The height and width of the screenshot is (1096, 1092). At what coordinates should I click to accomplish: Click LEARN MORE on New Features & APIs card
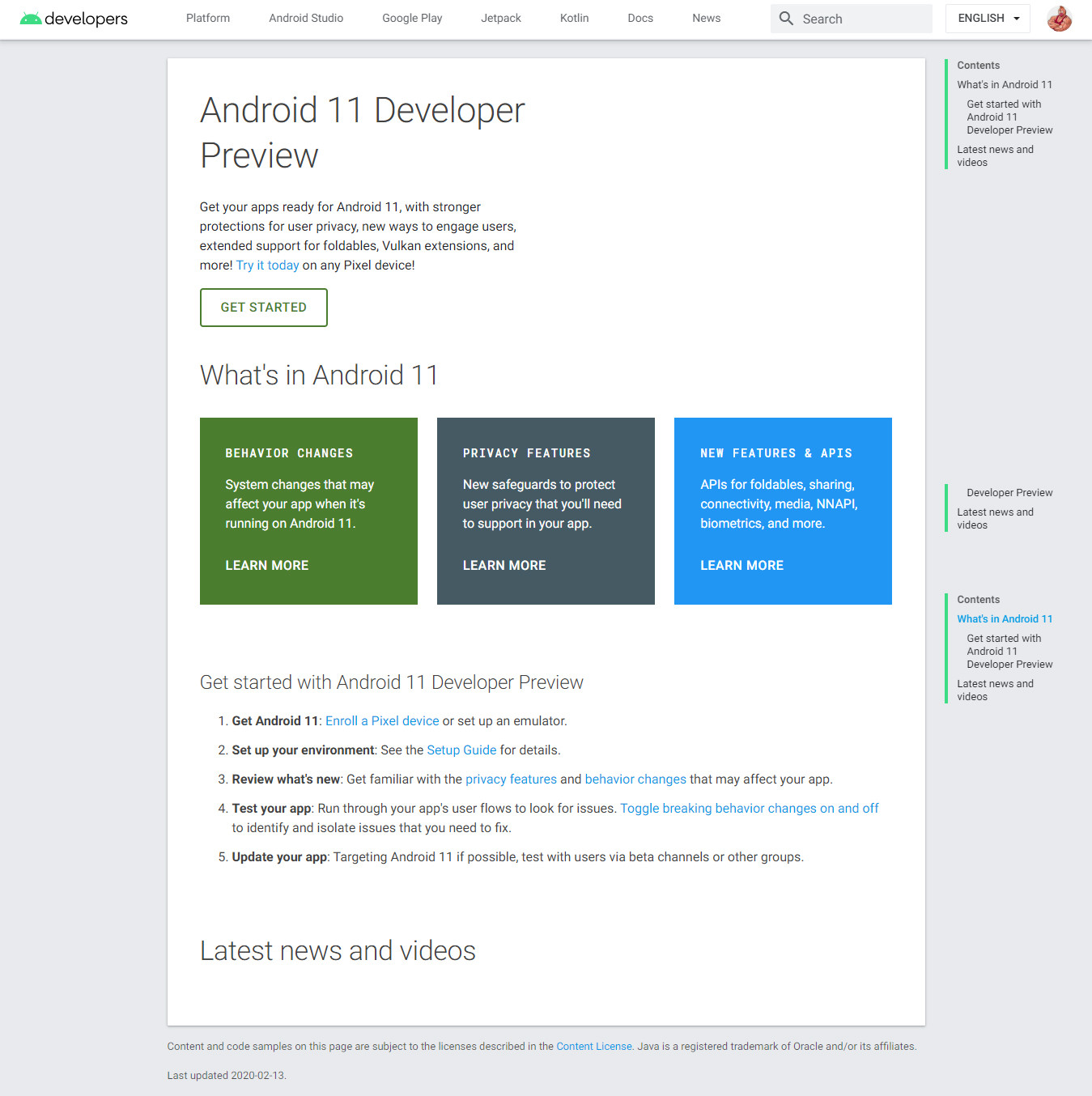coord(742,566)
